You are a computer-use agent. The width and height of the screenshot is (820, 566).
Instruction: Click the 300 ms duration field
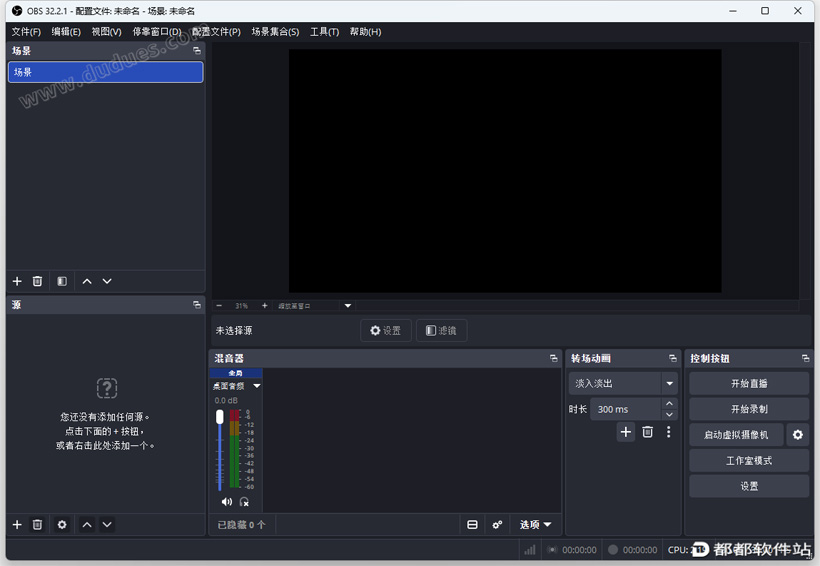click(626, 409)
